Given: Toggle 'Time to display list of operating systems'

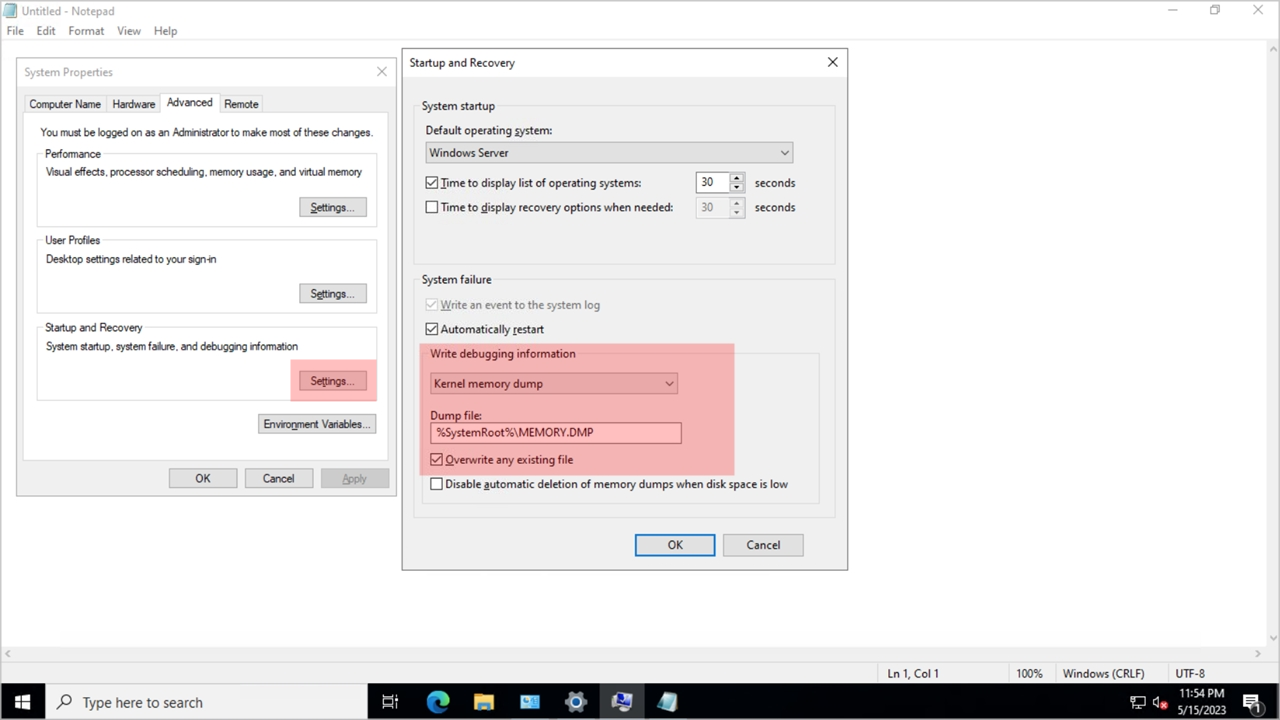Looking at the screenshot, I should coord(432,183).
